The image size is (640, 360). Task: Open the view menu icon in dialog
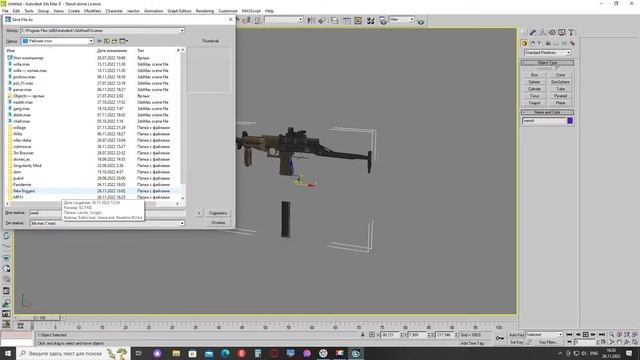click(123, 41)
